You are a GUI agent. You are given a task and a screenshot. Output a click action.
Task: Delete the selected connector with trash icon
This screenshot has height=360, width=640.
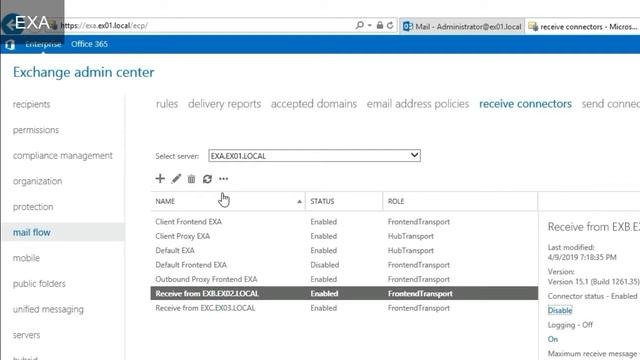click(x=191, y=179)
